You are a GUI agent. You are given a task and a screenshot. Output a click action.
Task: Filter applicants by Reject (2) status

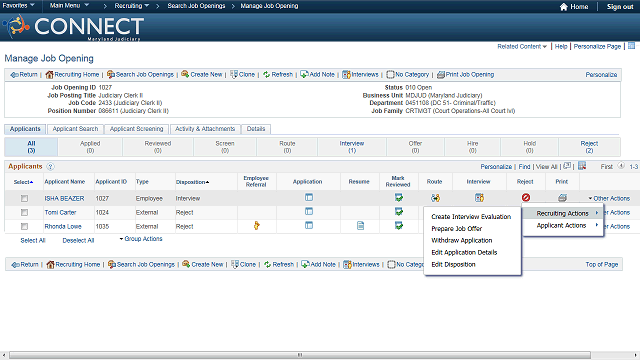coord(589,147)
